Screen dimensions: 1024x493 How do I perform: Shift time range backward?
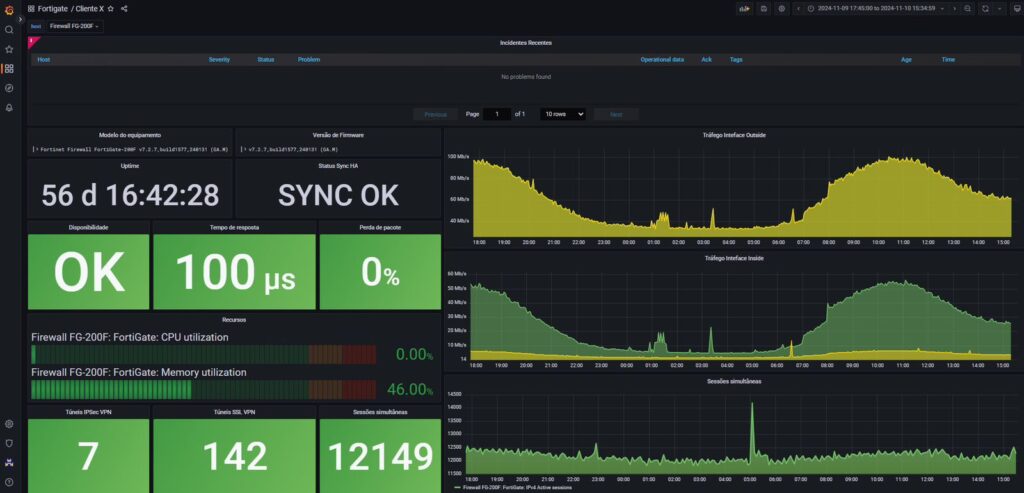799,8
